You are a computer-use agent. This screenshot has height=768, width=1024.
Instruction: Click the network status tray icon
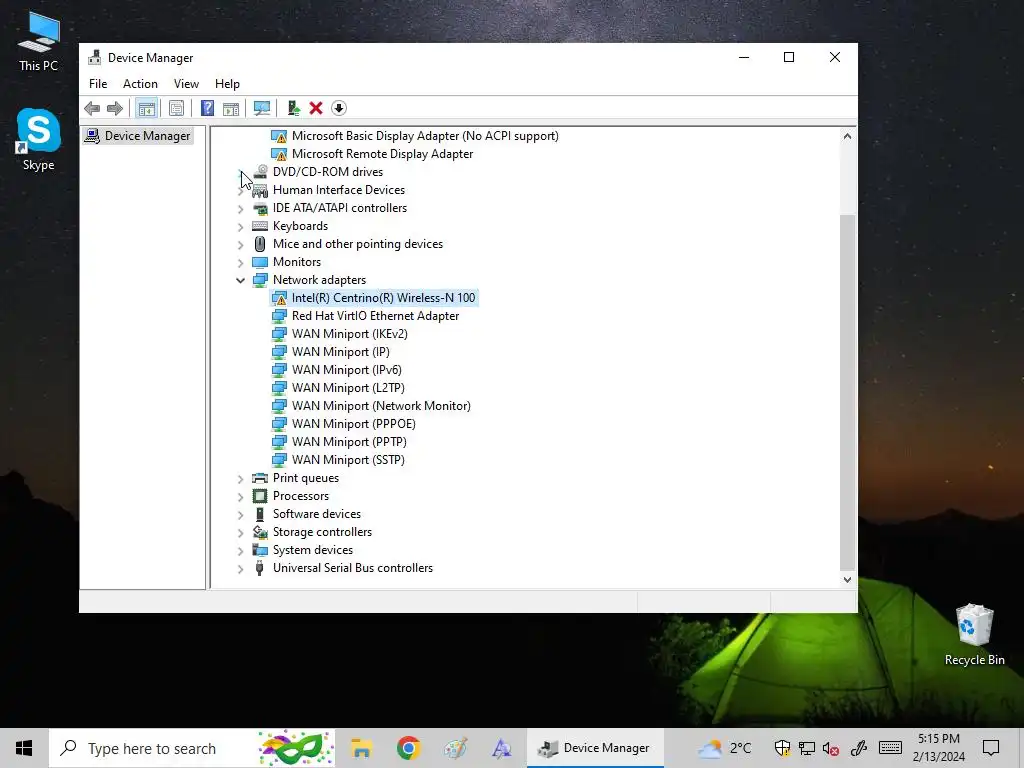[x=807, y=748]
